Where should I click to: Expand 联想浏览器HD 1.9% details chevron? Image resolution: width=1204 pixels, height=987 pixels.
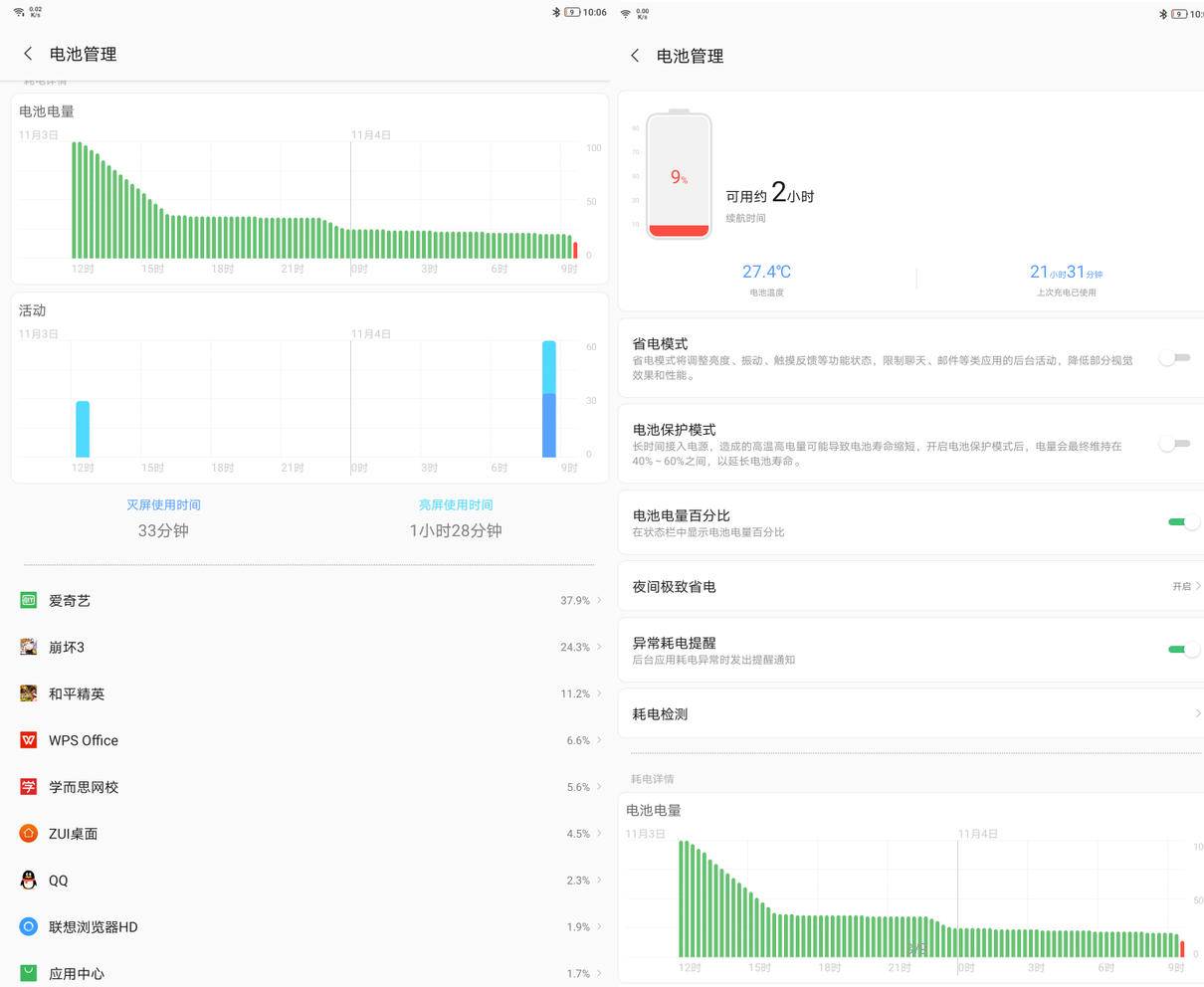tap(599, 926)
